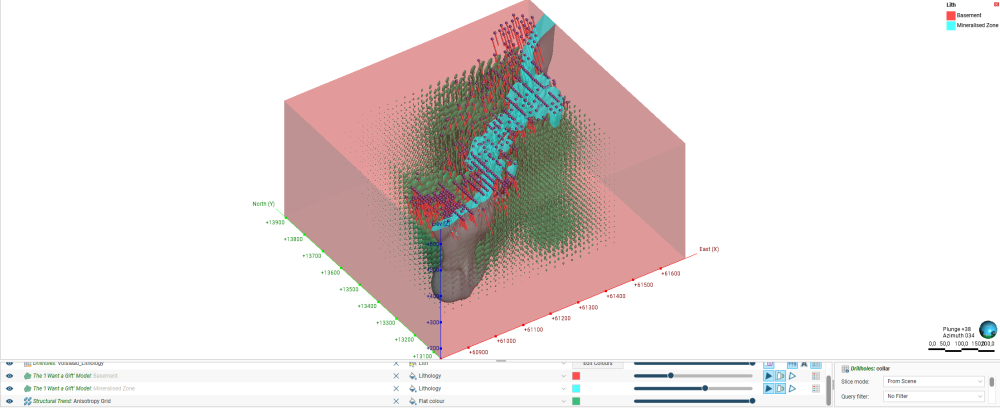Click the Mineralised Zone model volume icon
The image size is (1000, 408).
(x=27, y=388)
